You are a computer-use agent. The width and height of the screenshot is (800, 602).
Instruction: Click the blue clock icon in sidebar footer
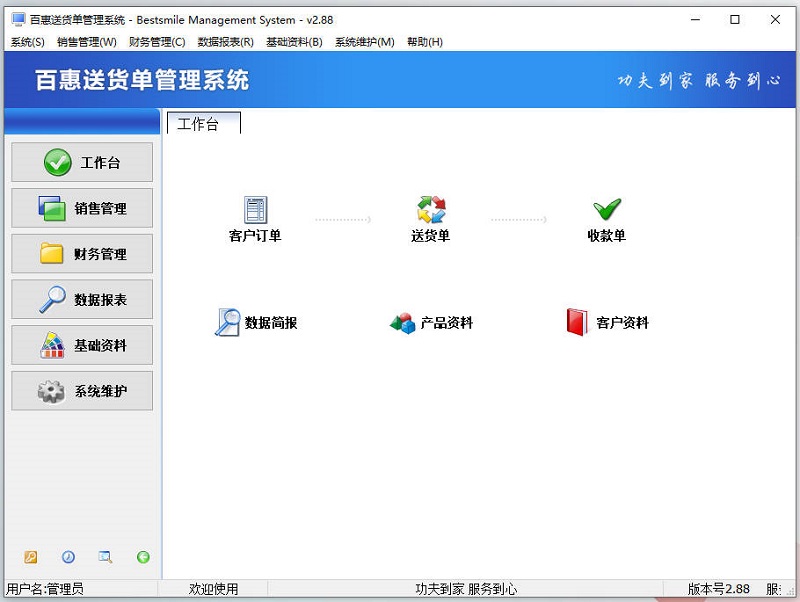tap(68, 557)
